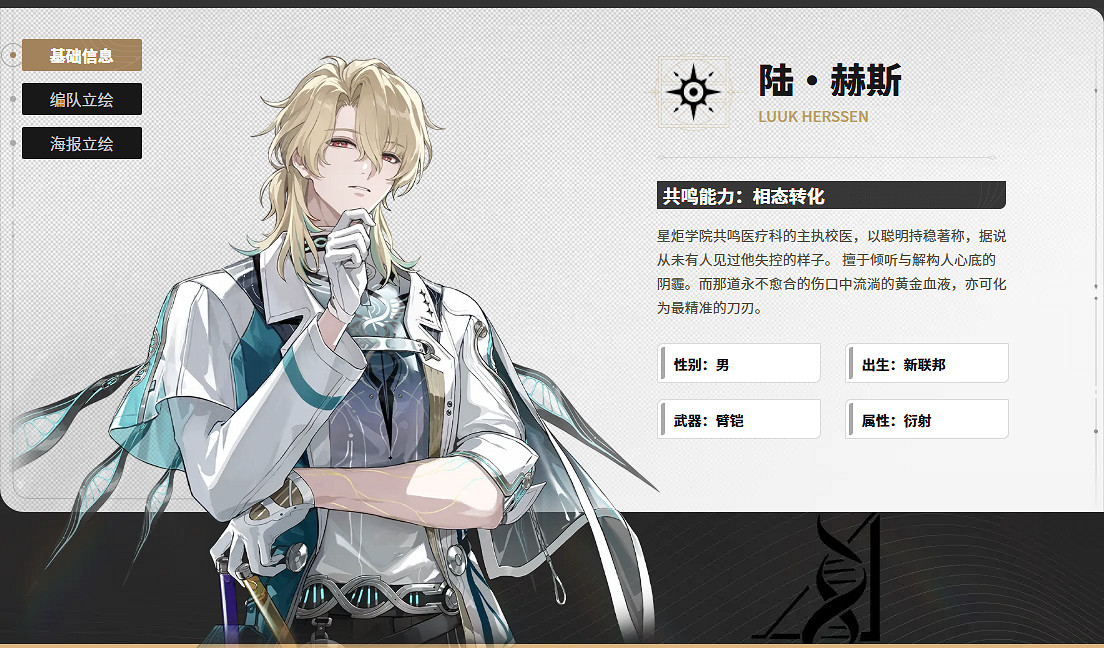Click the 共鸣能力:相态转化 header bar

[x=831, y=195]
